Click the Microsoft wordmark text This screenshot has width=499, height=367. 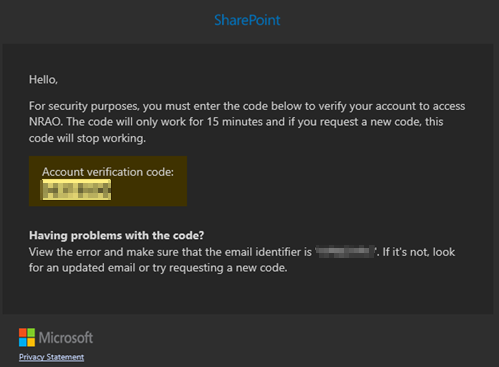pos(66,338)
